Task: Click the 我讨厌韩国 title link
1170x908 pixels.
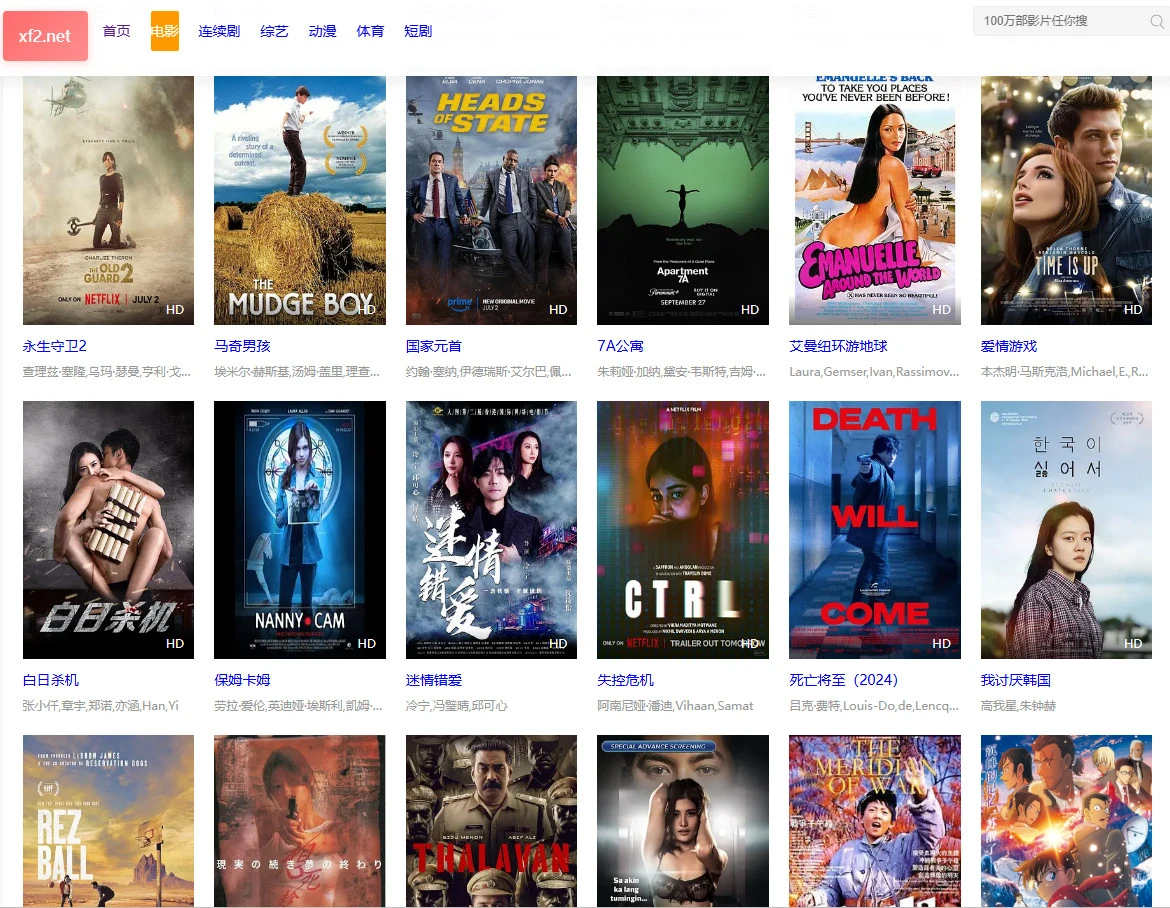Action: 1016,680
